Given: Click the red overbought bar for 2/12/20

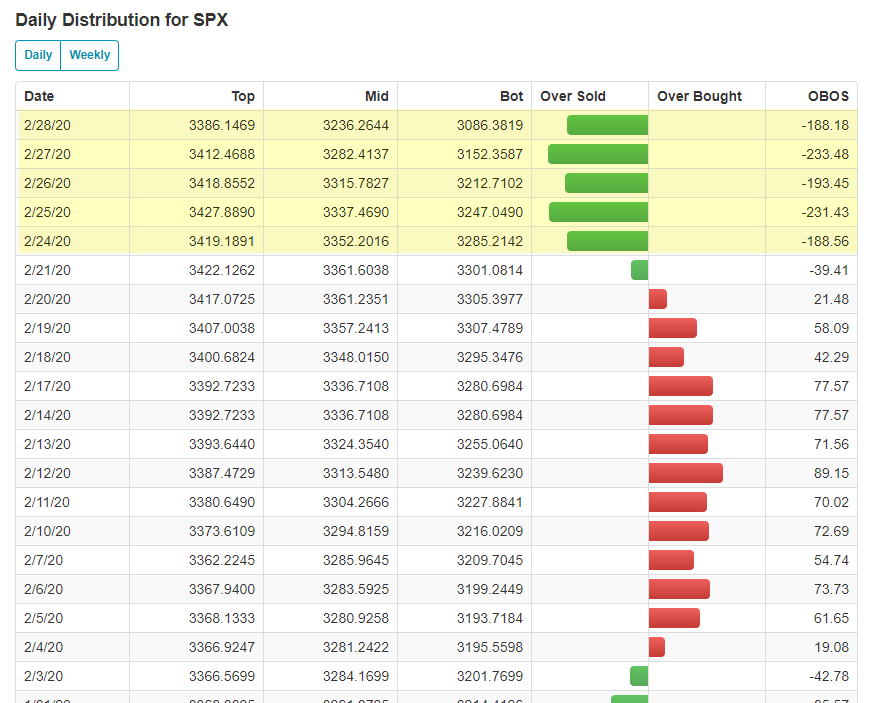Looking at the screenshot, I should point(685,473).
